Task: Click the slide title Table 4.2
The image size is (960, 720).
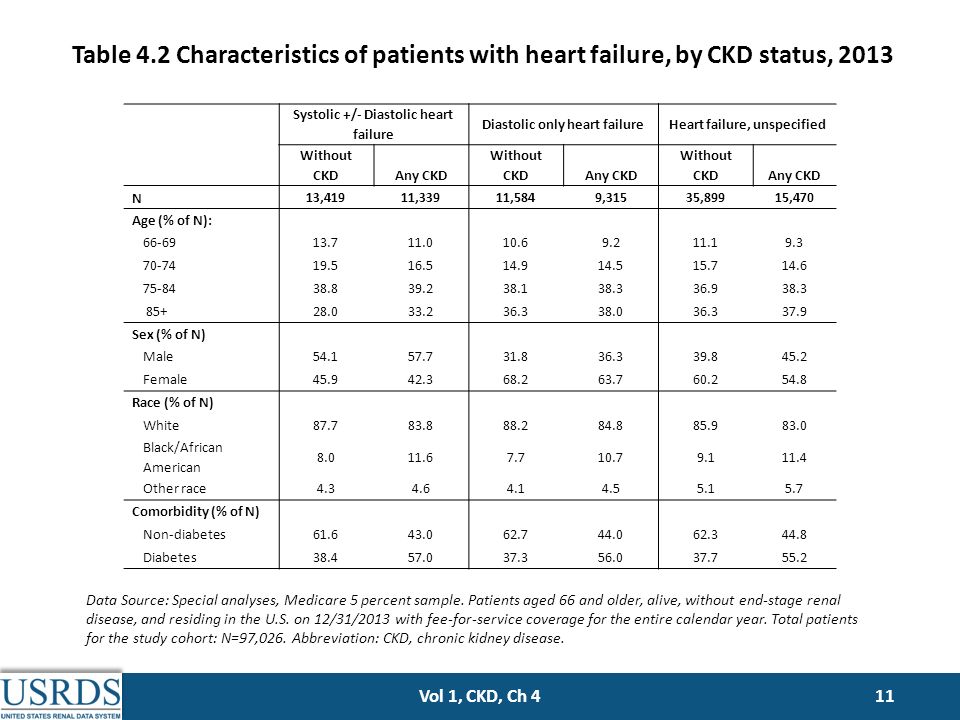Action: pos(482,54)
